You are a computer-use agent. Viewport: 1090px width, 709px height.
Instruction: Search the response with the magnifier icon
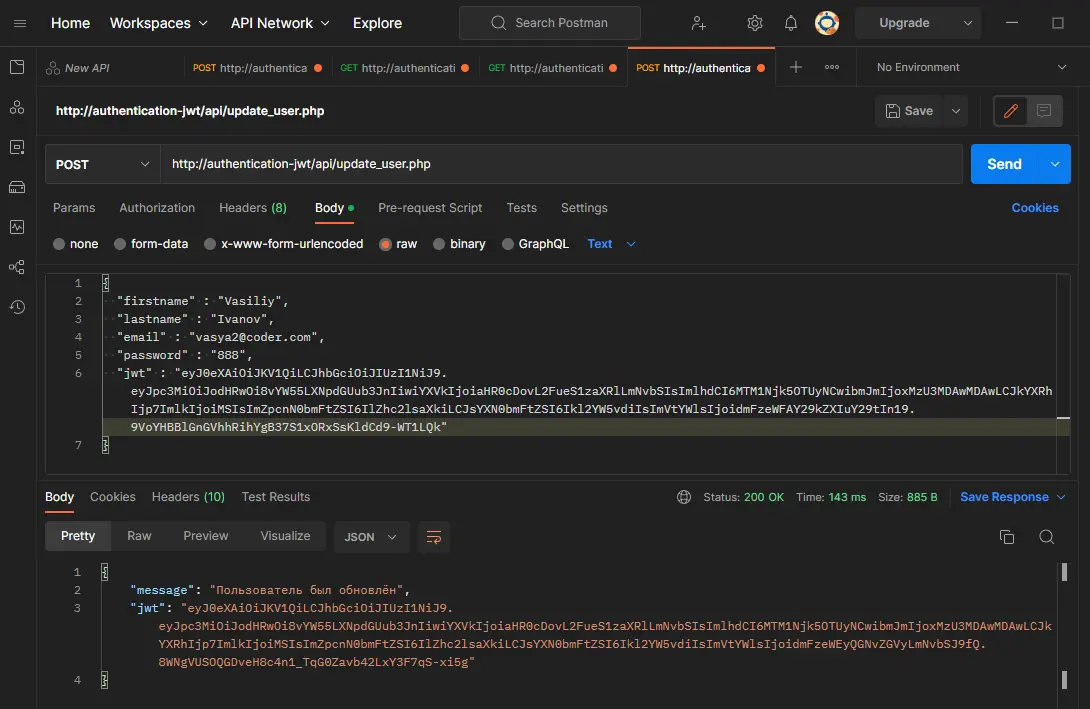[1046, 537]
